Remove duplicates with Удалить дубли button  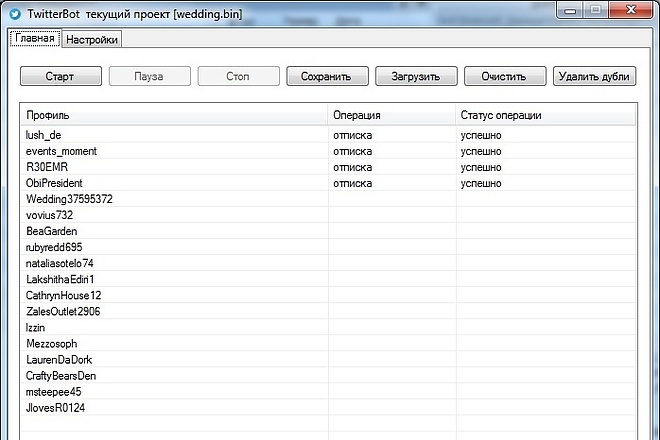(x=594, y=76)
